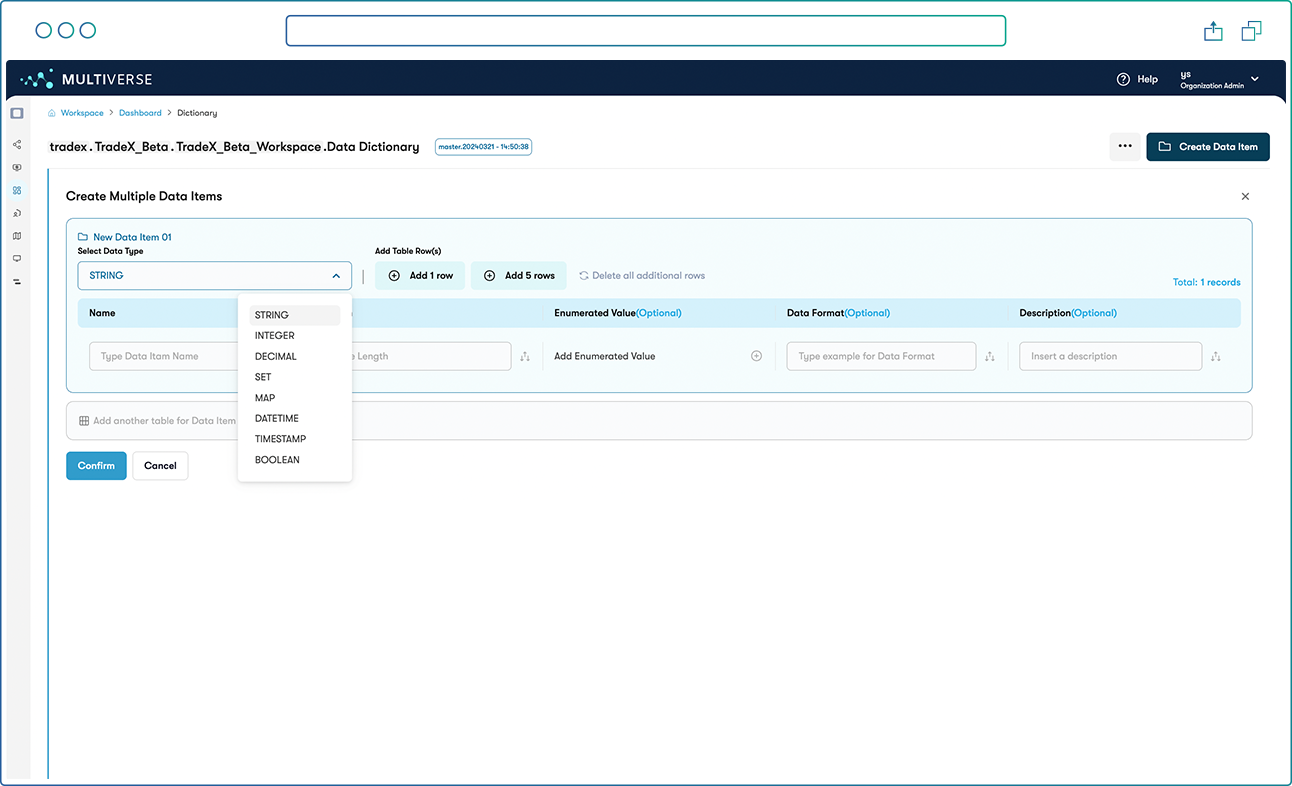Toggle the sidebar panel square icon
The height and width of the screenshot is (786, 1292).
click(x=17, y=113)
